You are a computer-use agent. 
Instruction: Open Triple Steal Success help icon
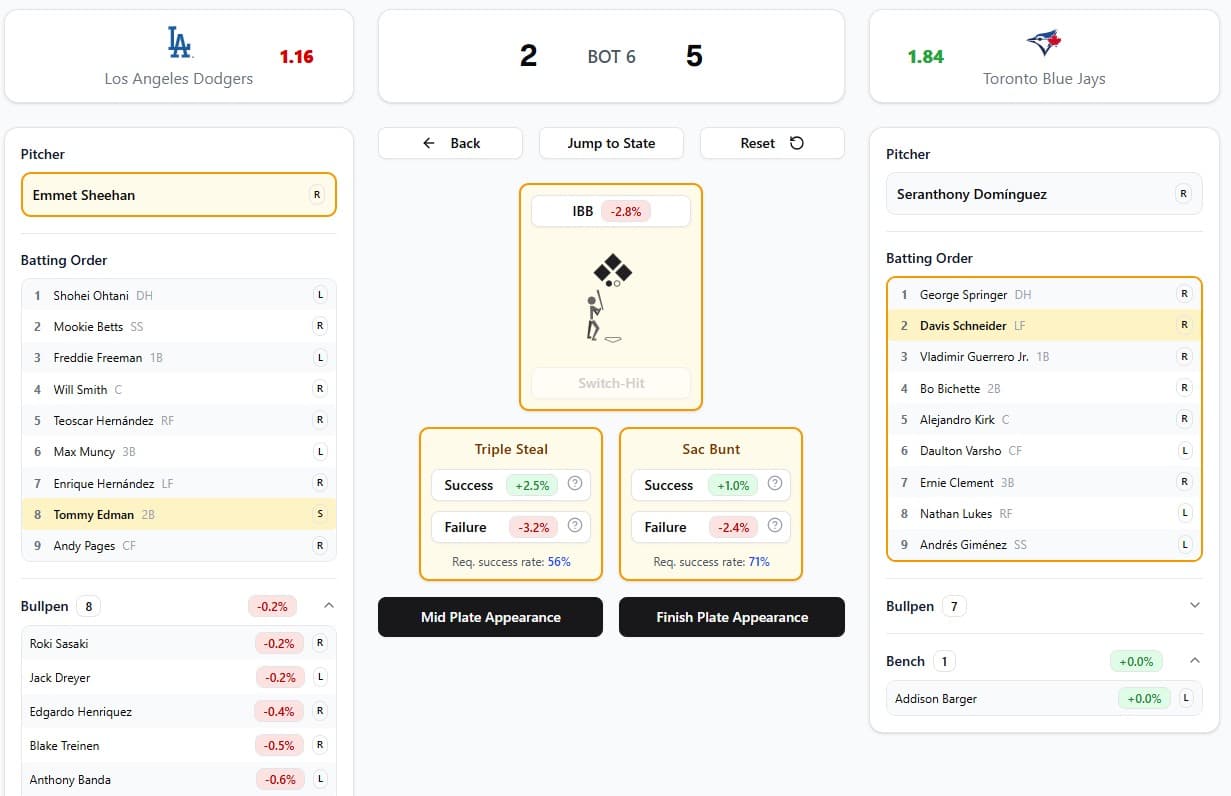(x=575, y=484)
